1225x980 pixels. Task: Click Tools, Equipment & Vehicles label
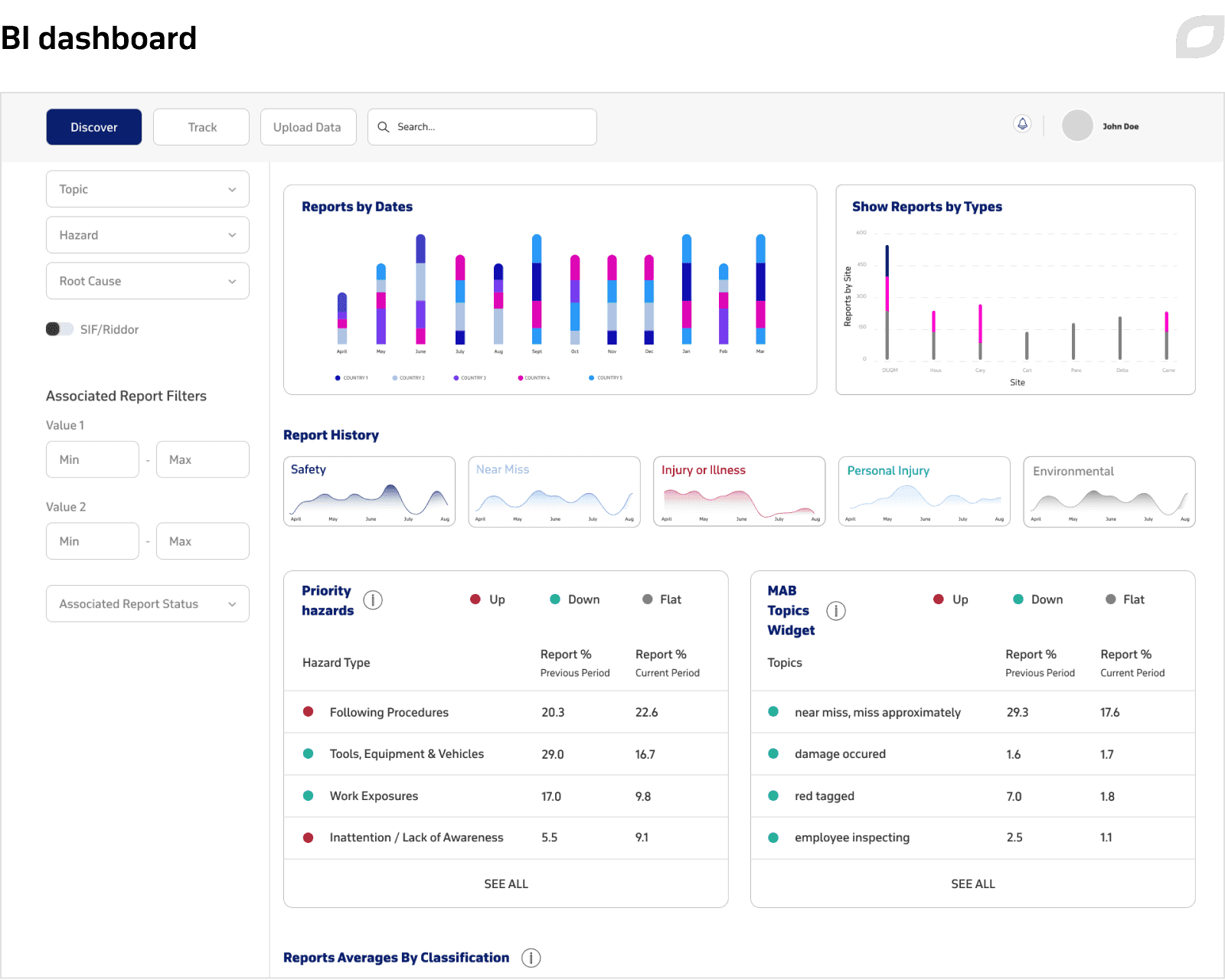[x=407, y=754]
